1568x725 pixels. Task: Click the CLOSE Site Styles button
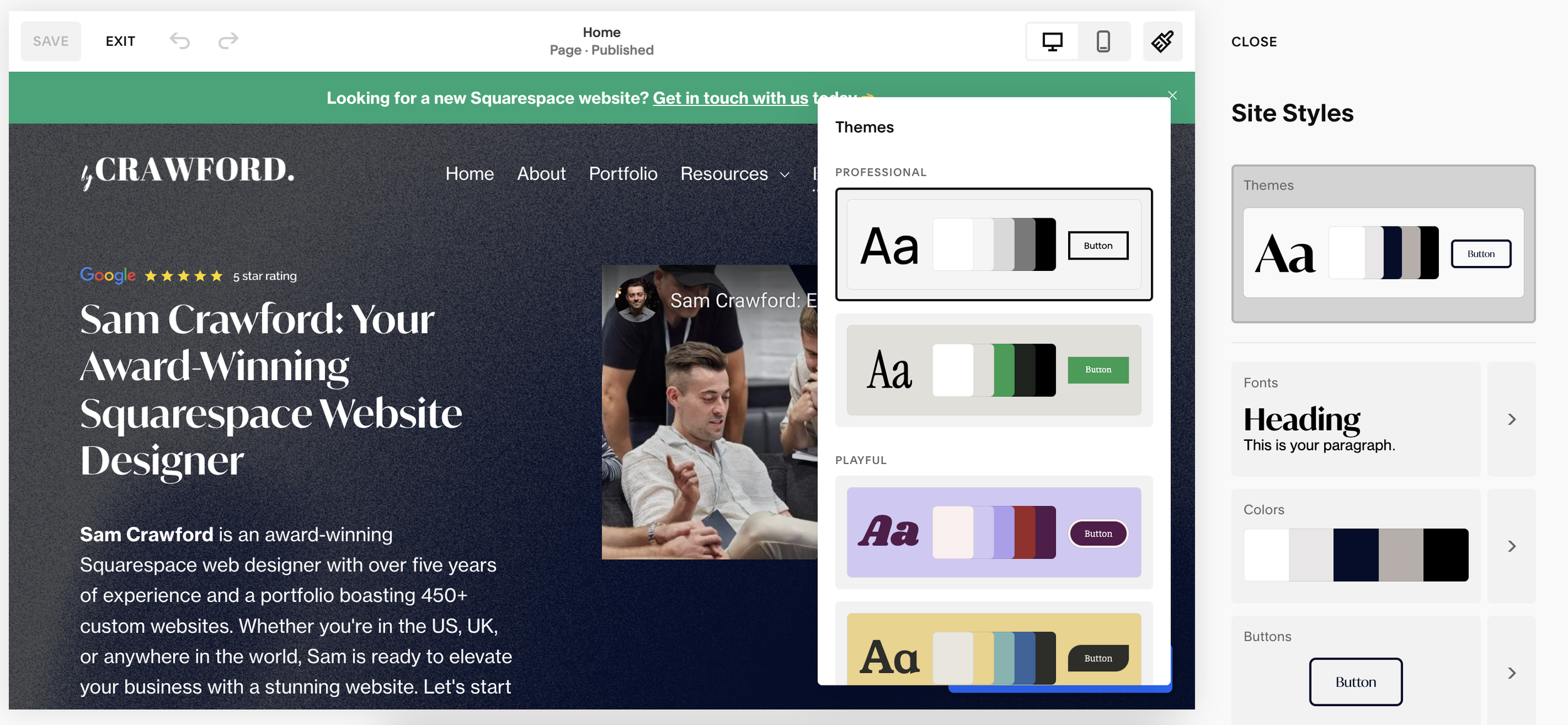[1253, 42]
